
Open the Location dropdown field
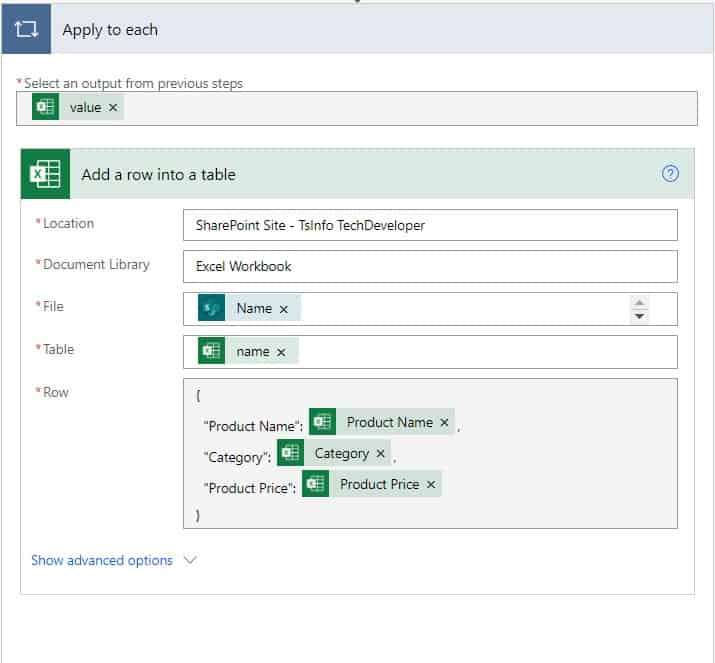pyautogui.click(x=430, y=225)
